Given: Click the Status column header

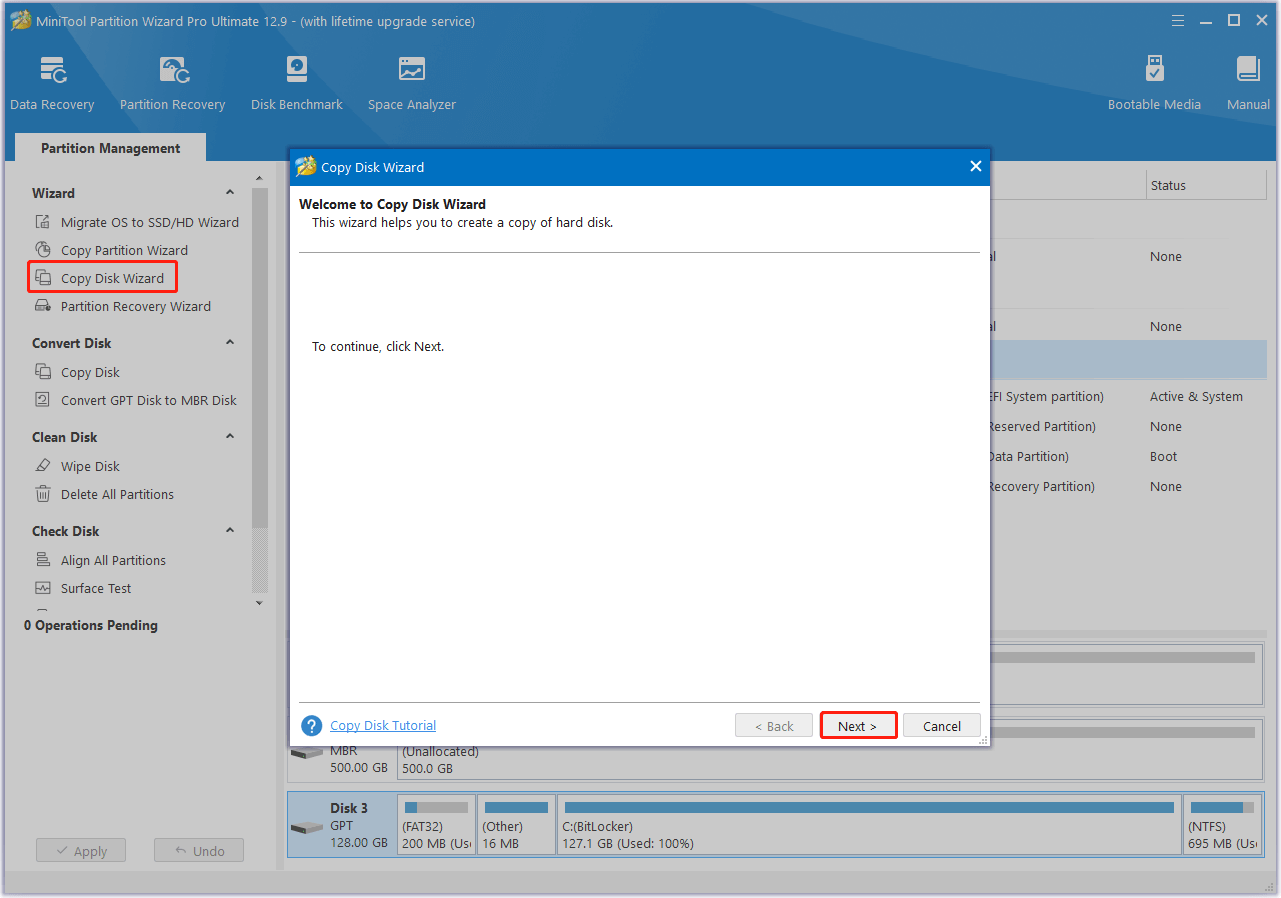Looking at the screenshot, I should (1206, 185).
